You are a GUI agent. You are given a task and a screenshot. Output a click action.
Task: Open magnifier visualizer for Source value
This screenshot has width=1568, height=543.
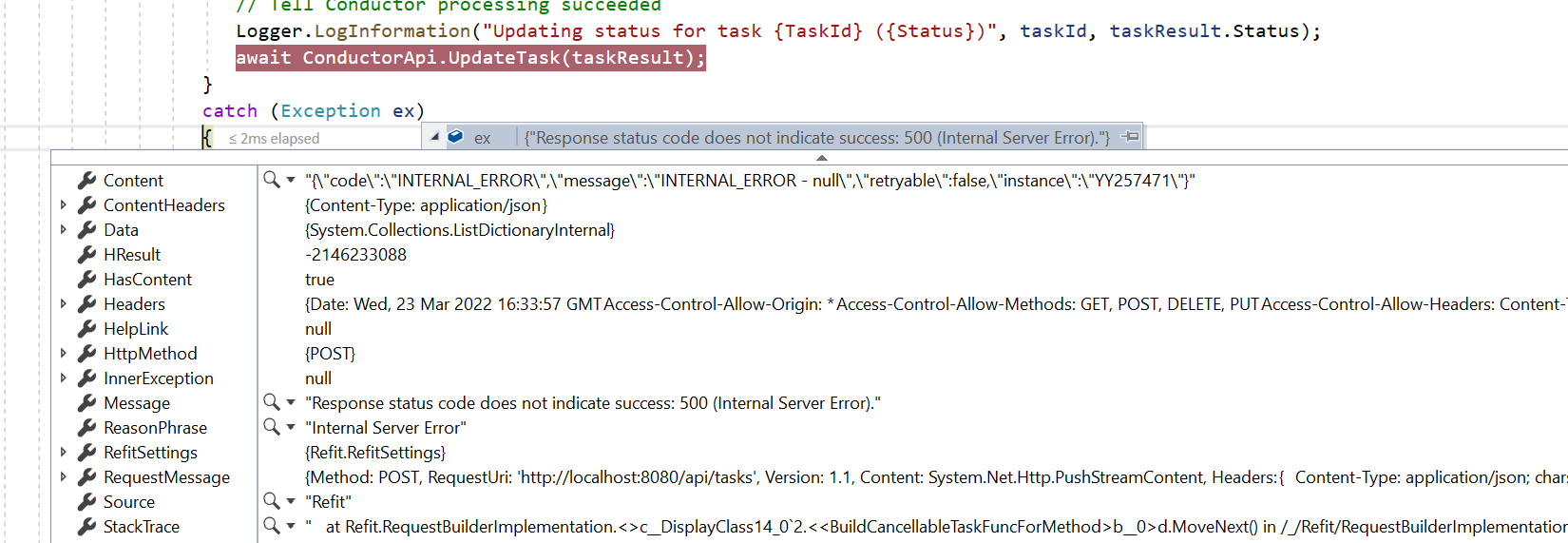(272, 501)
